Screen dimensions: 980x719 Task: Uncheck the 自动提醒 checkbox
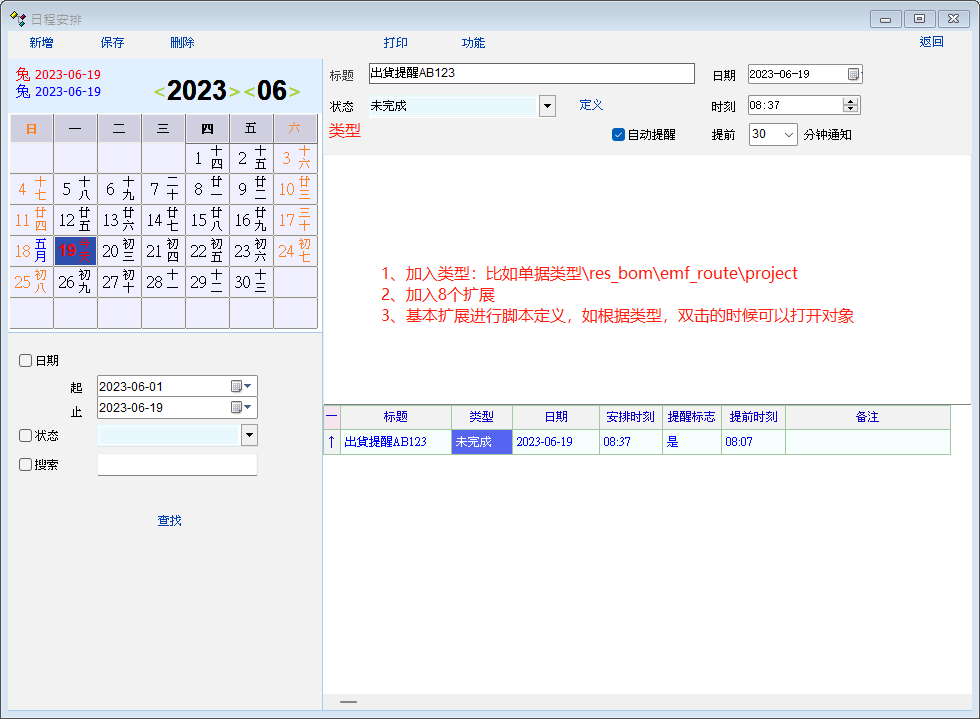pos(618,134)
